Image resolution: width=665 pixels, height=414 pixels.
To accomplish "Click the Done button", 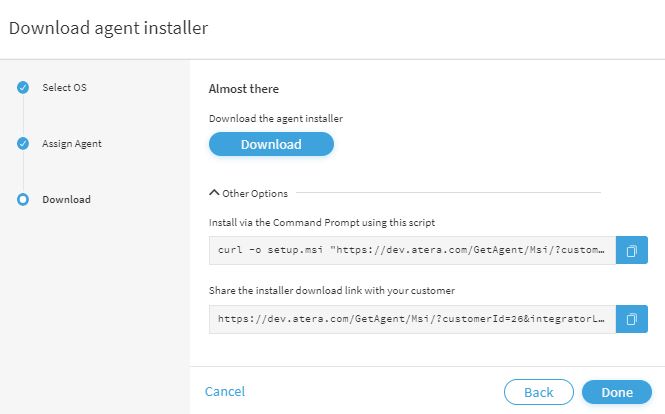I will point(617,392).
